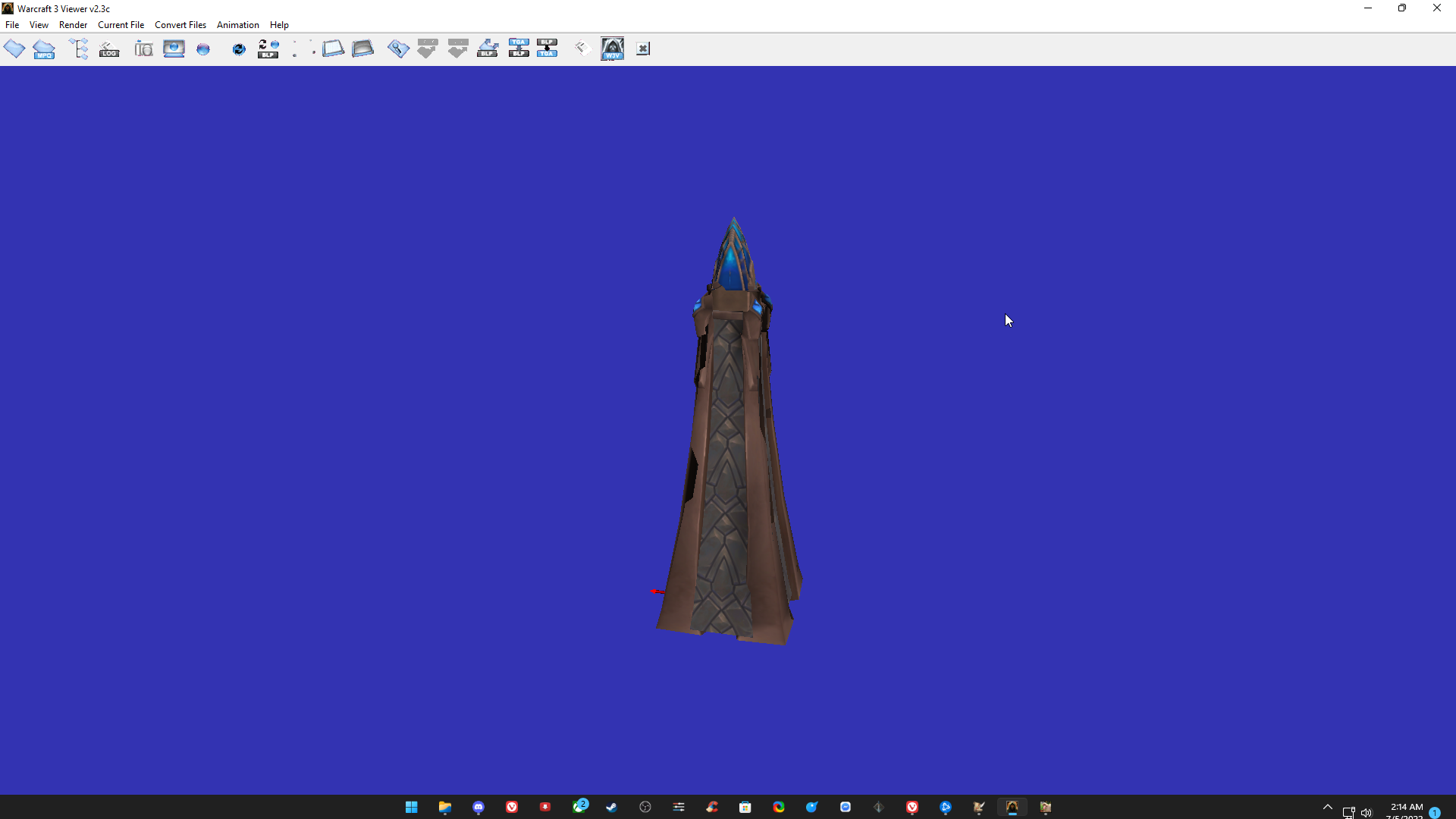Click the second grey convert arrow icon
Screen dimensions: 1456x819
pyautogui.click(x=458, y=49)
